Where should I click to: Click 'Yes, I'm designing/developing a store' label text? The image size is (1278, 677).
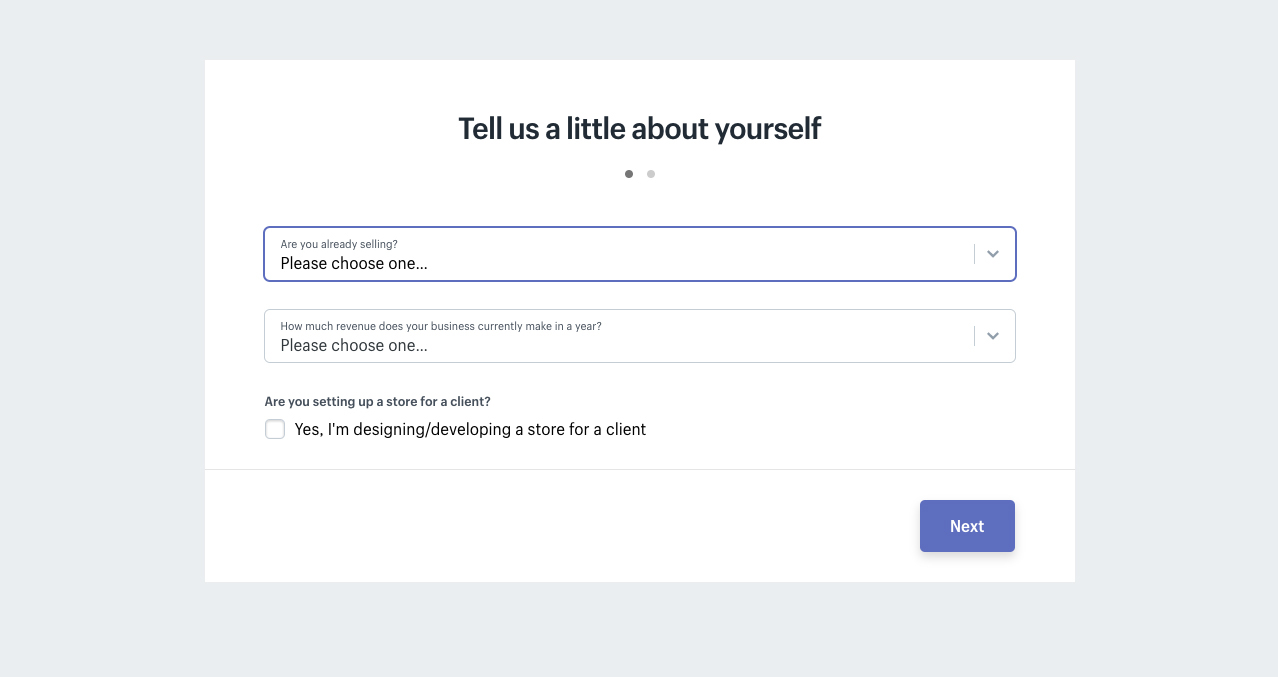coord(470,429)
